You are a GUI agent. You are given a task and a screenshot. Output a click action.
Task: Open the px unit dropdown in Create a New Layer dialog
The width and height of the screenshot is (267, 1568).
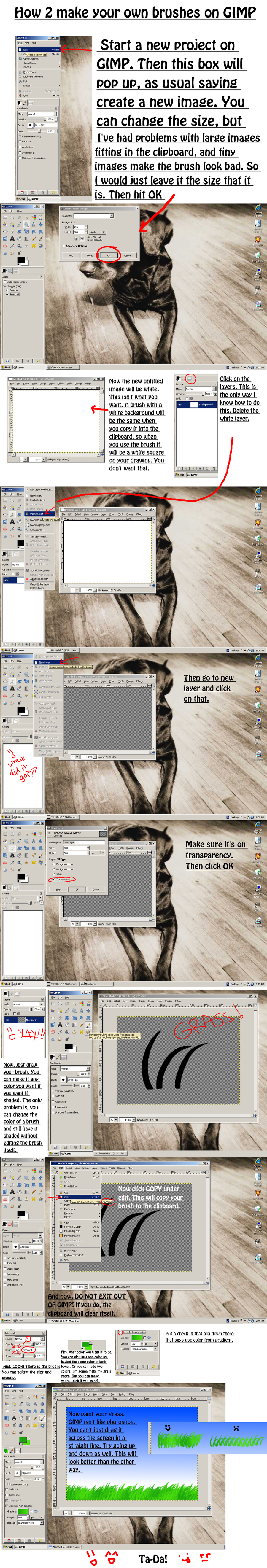pyautogui.click(x=98, y=853)
